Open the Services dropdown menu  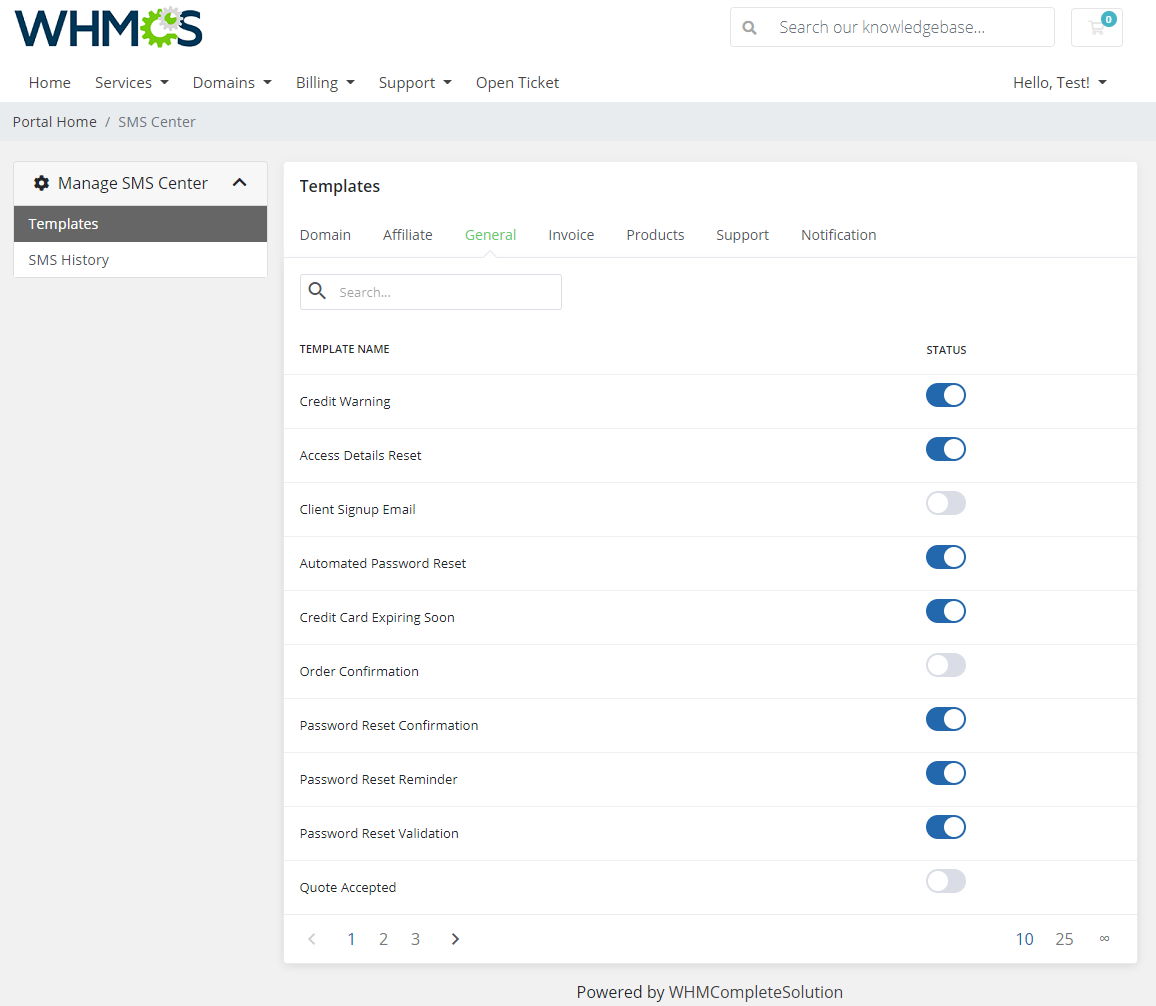[131, 82]
